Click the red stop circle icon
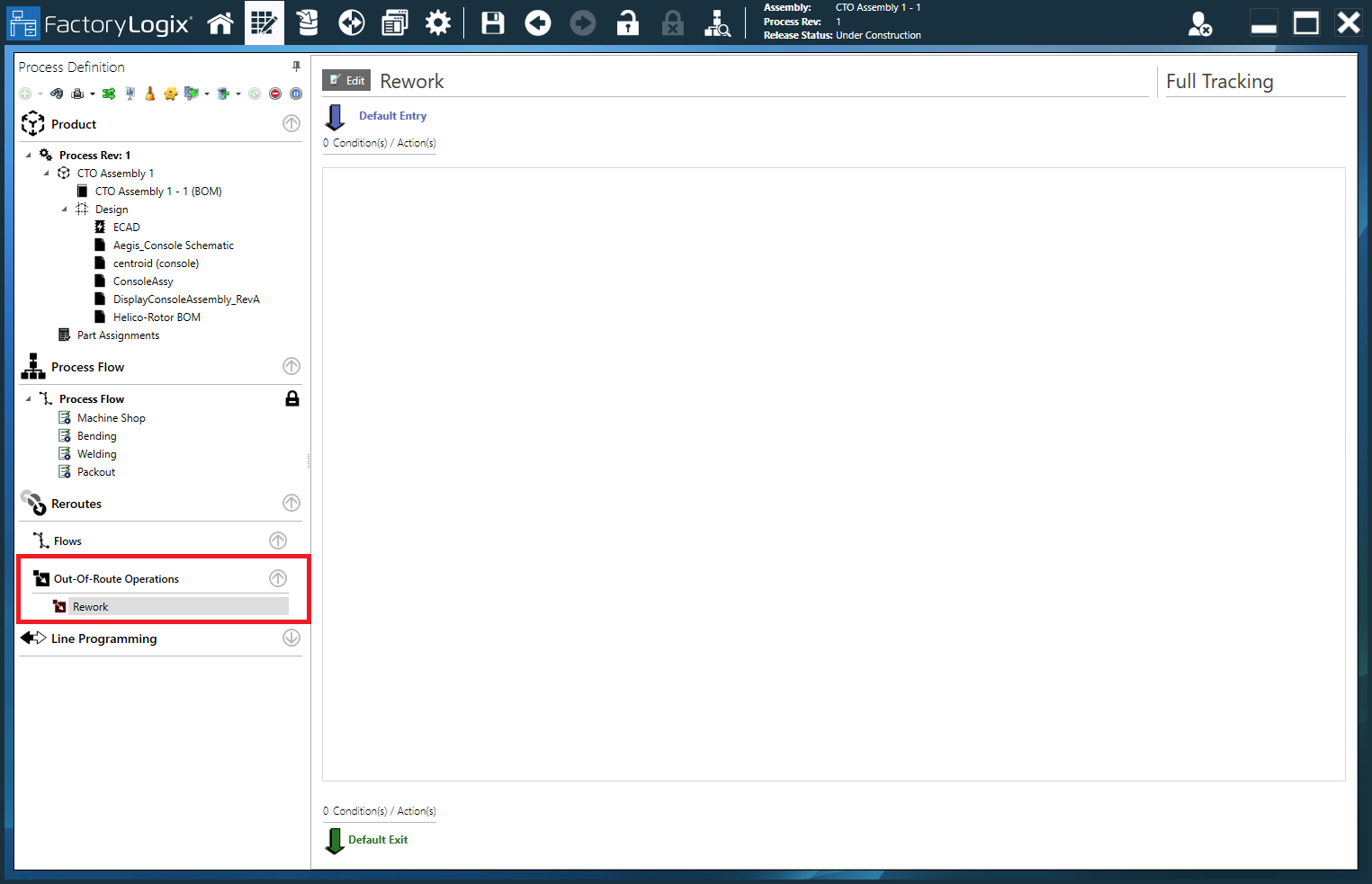The image size is (1372, 884). (x=275, y=94)
